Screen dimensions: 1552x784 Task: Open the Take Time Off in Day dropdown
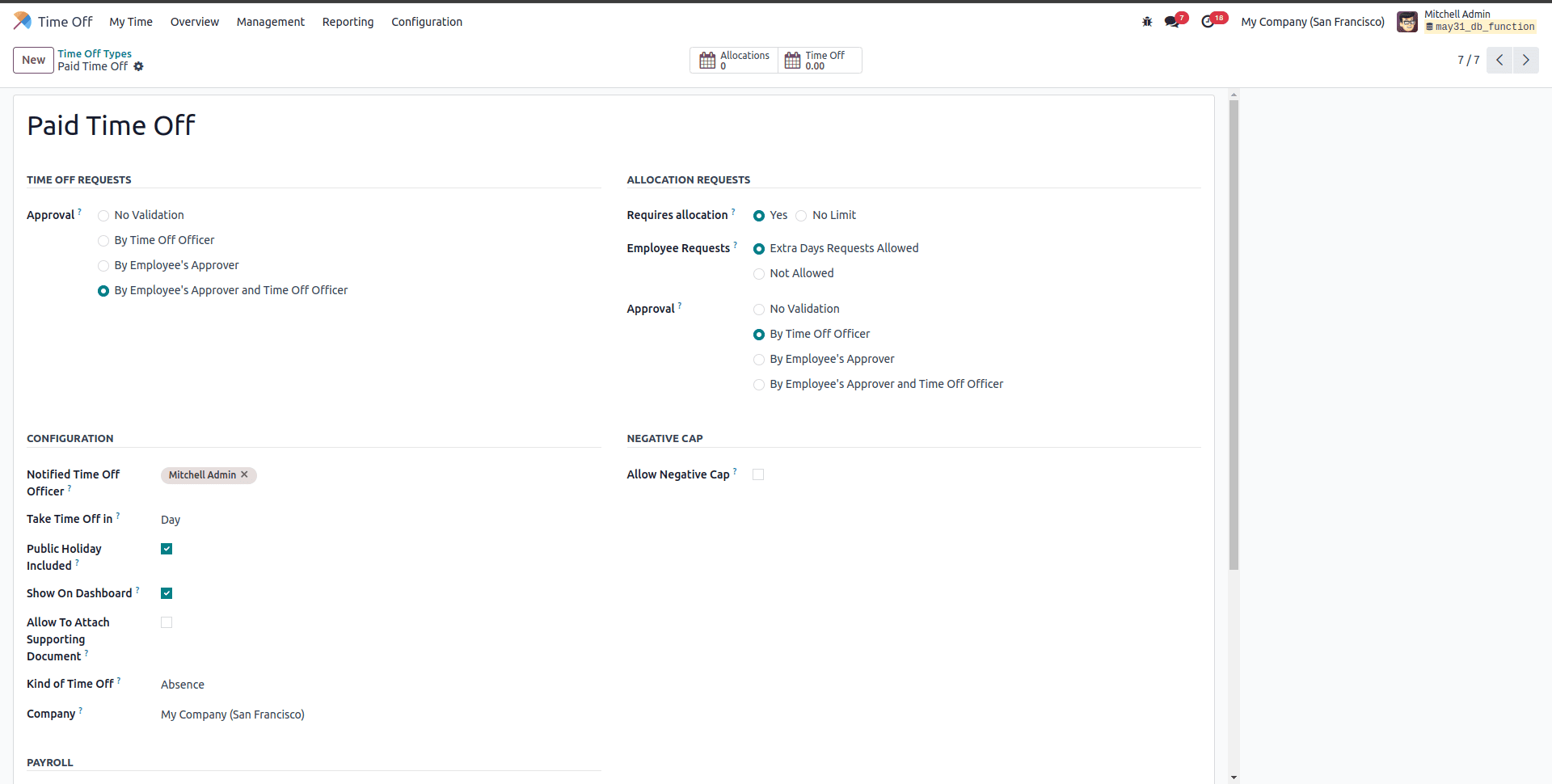(x=381, y=520)
